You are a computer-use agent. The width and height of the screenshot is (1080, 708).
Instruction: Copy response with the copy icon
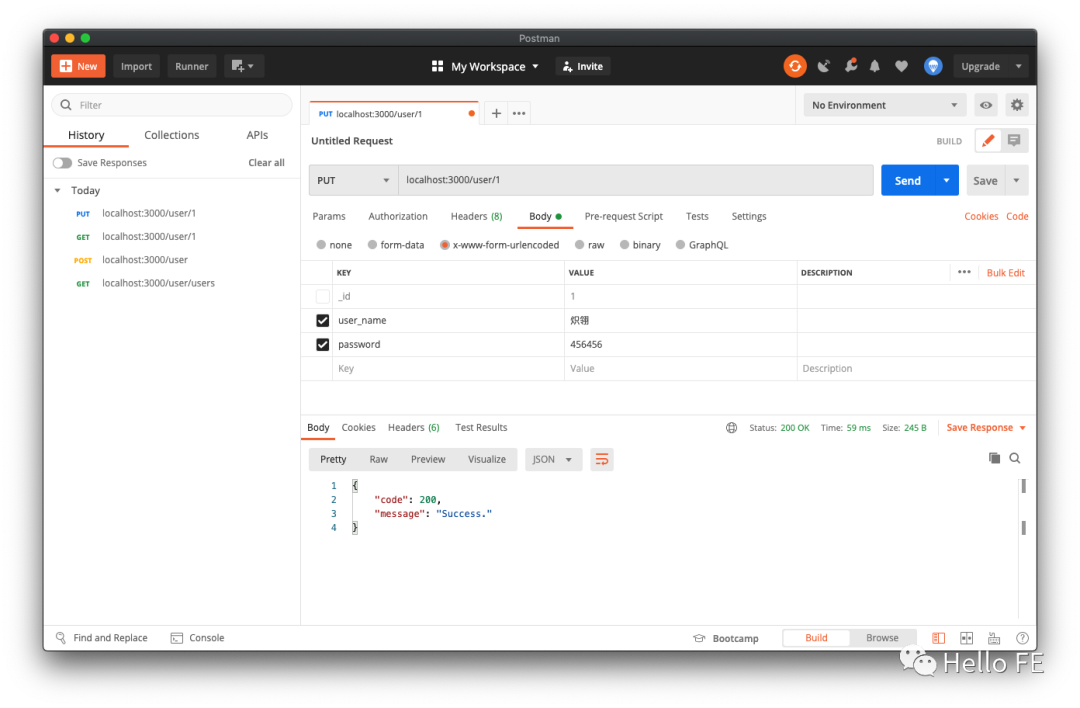coord(994,458)
